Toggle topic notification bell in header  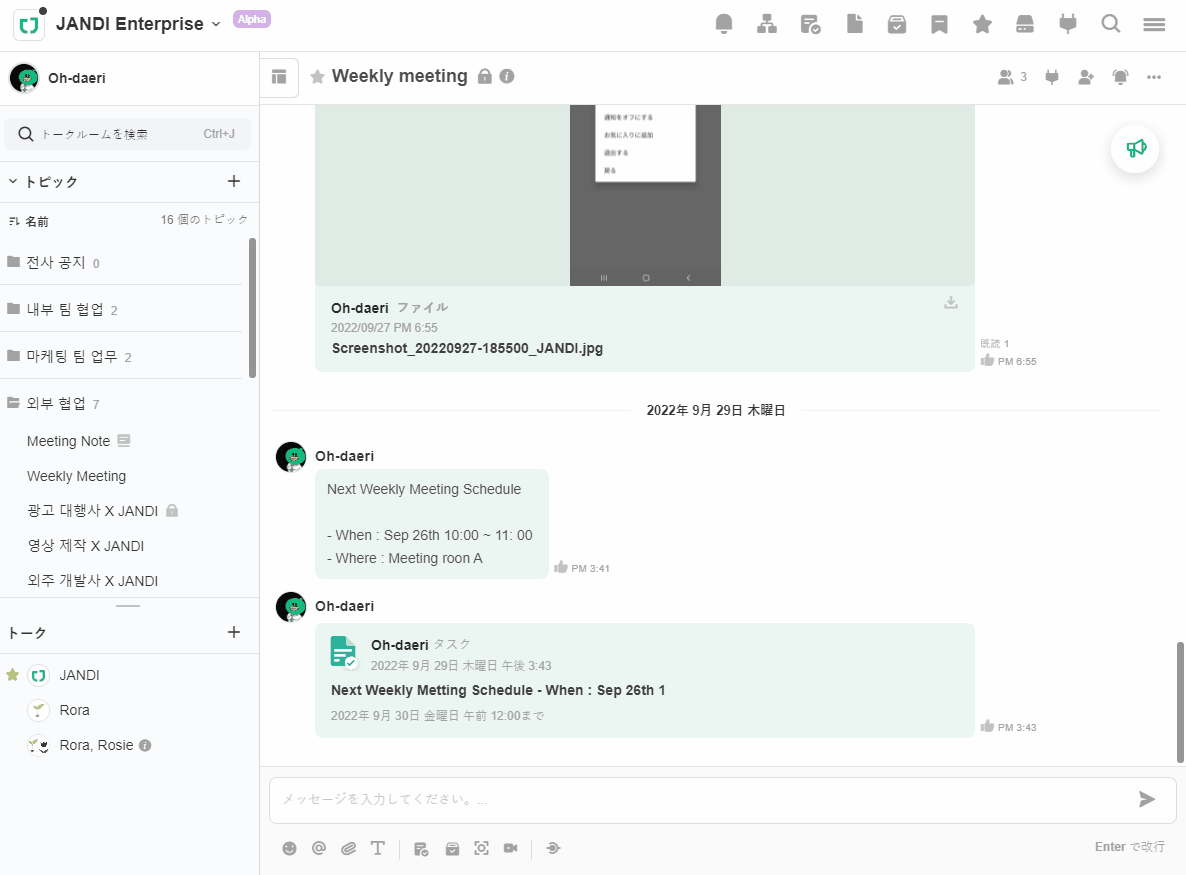click(x=1120, y=77)
